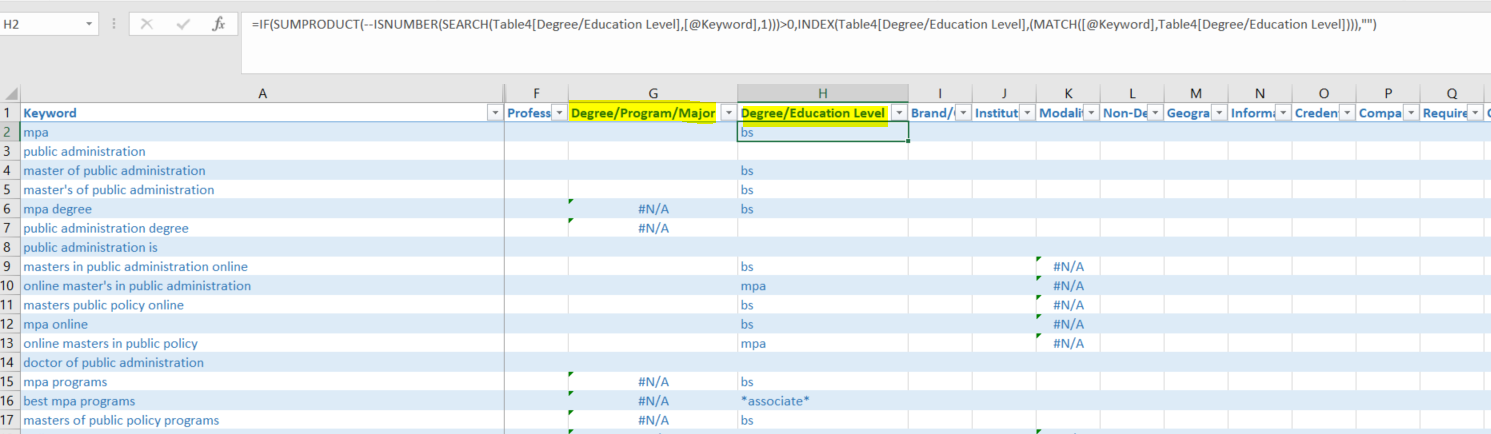Open the Modali column filter dropdown
The height and width of the screenshot is (434, 1491).
click(x=1091, y=113)
